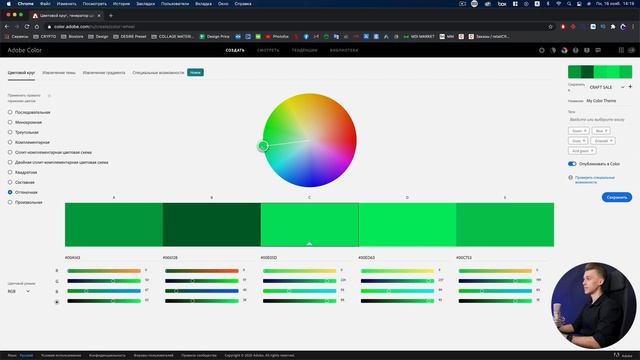Open Конфиденциальность footer link
Image resolution: width=640 pixels, height=360 pixels.
coord(107,356)
